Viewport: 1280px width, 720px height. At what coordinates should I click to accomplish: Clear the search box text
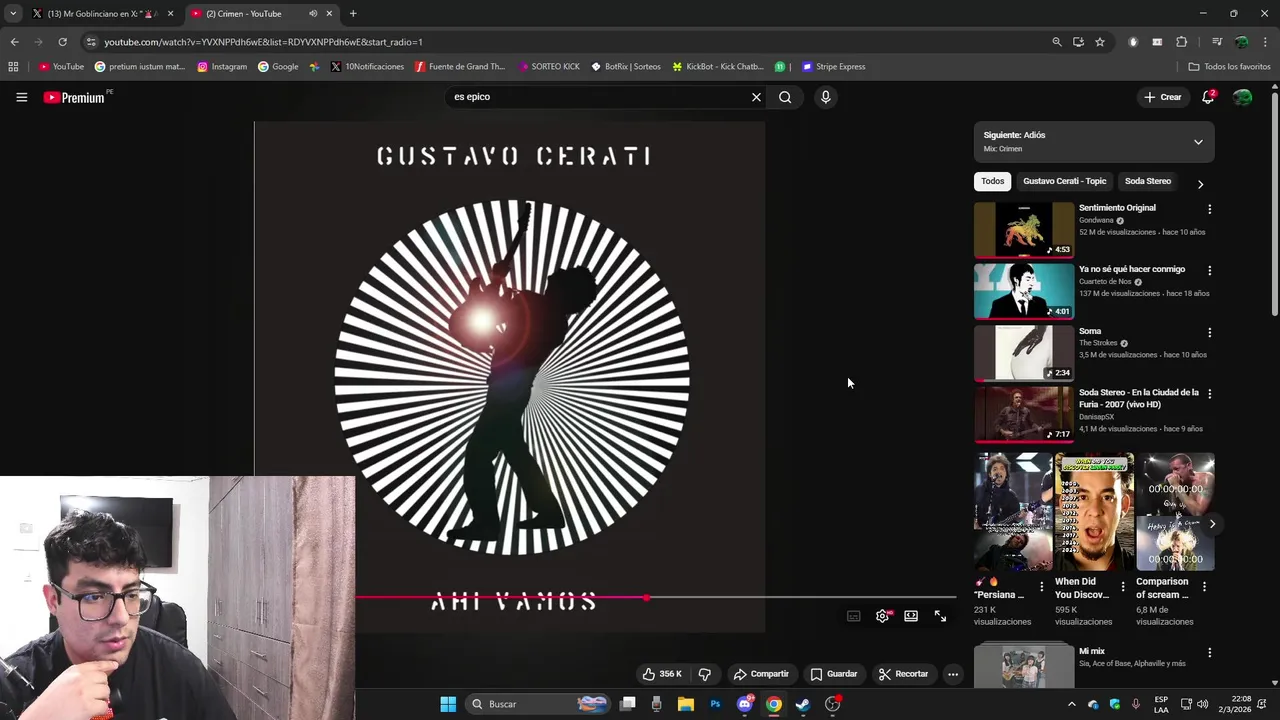pyautogui.click(x=756, y=97)
